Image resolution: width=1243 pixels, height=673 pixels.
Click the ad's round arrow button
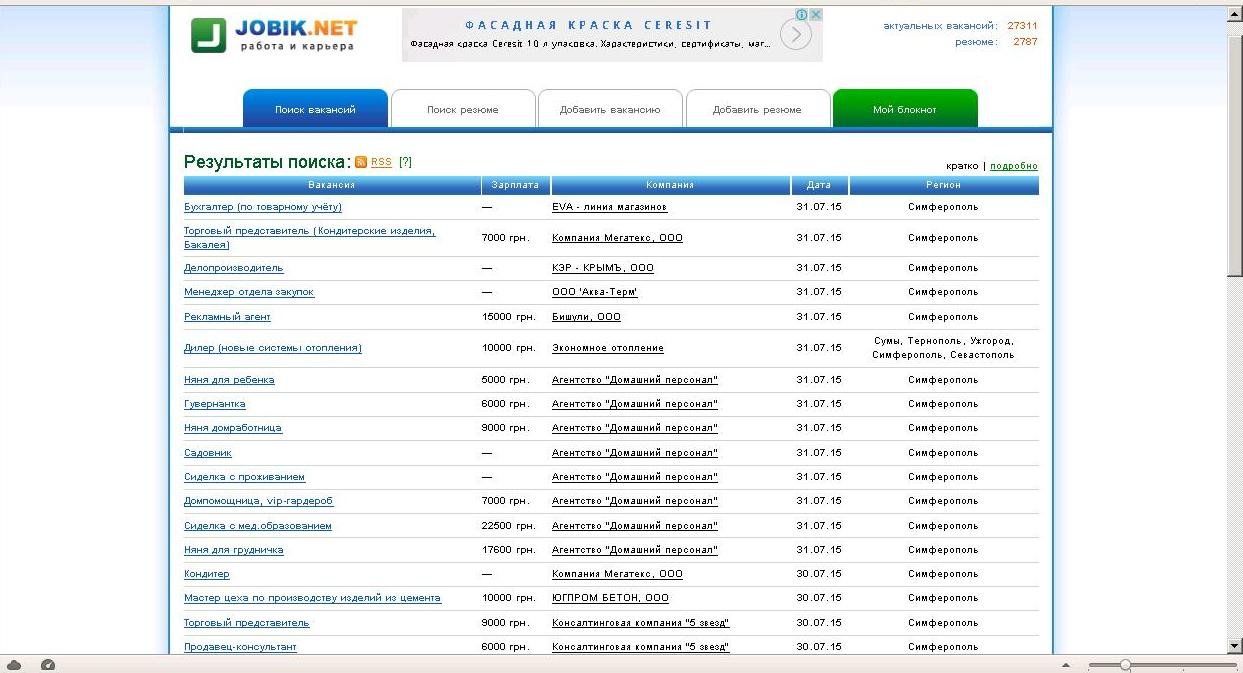tap(795, 36)
